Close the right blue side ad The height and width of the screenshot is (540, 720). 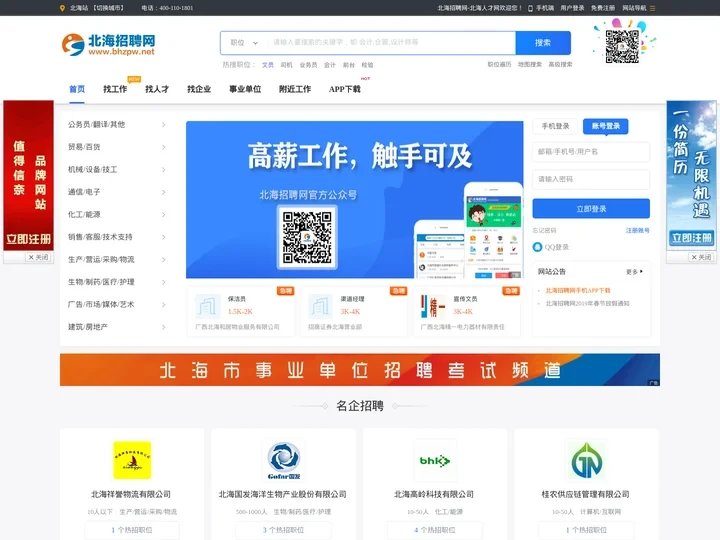(x=701, y=257)
